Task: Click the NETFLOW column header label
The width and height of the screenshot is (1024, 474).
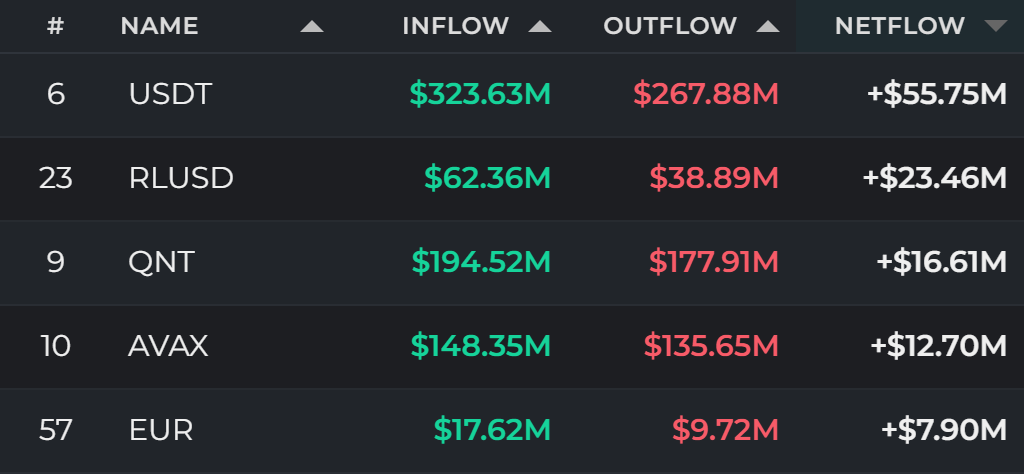Action: coord(899,26)
